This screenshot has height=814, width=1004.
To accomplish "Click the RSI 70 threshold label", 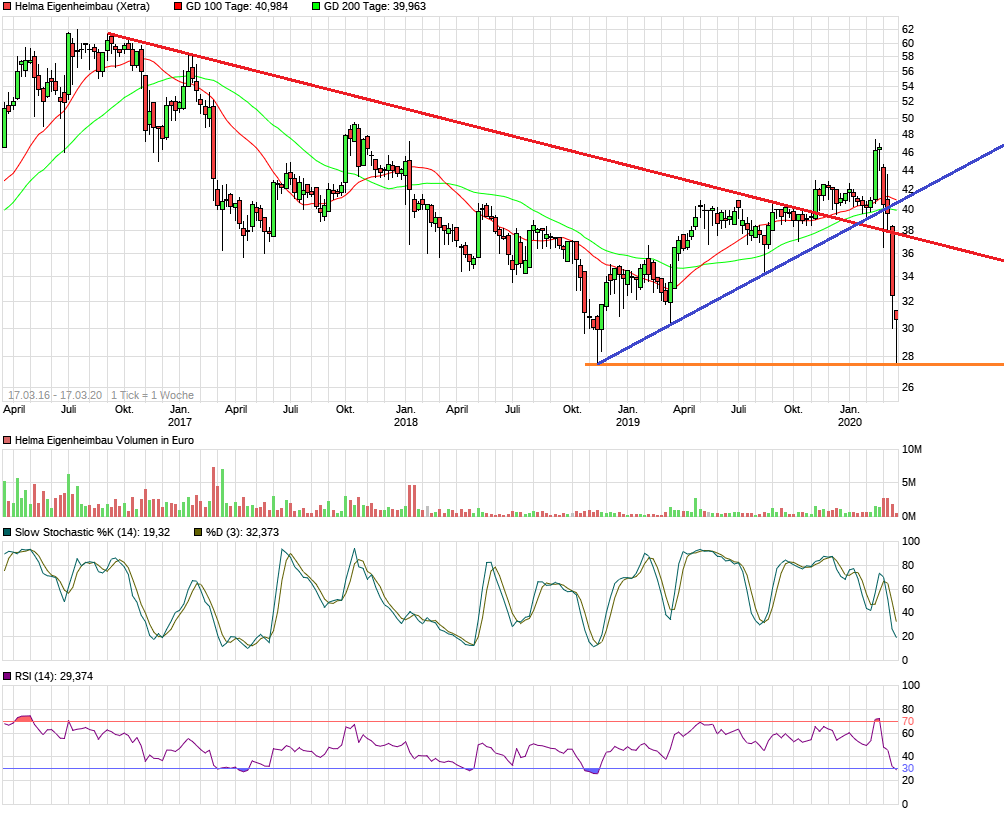I will click(x=908, y=722).
